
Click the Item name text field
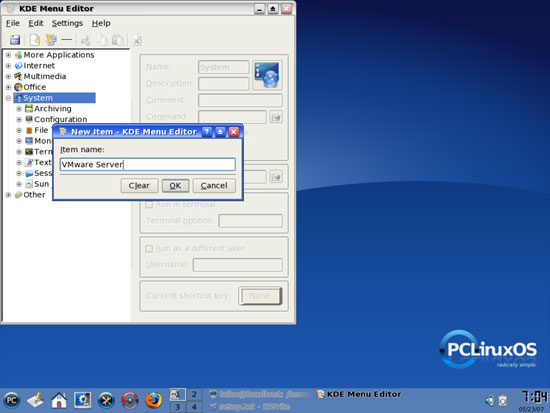(148, 164)
